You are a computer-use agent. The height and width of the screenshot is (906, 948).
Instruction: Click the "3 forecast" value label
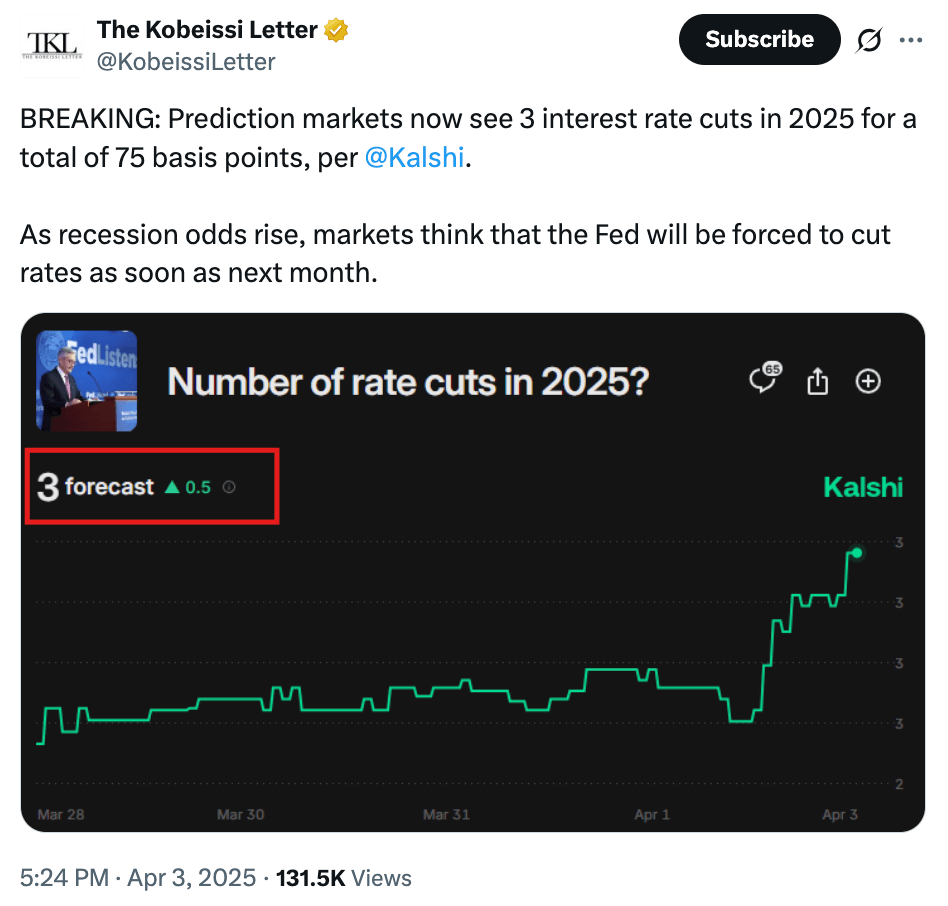(x=96, y=487)
